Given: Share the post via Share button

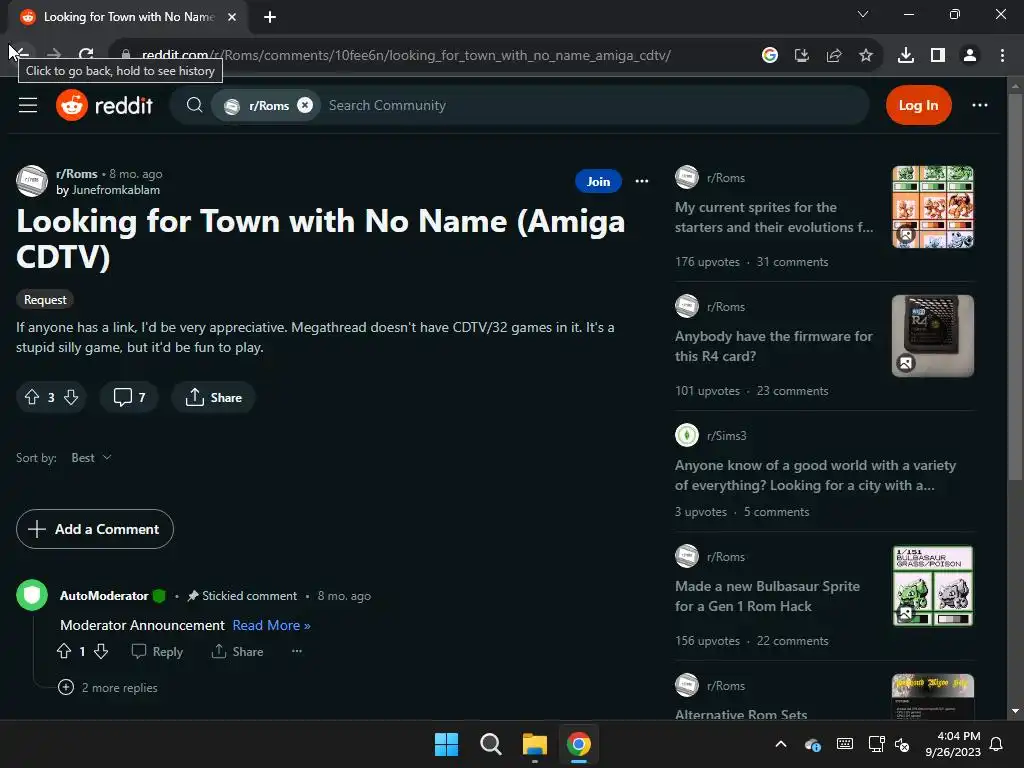Looking at the screenshot, I should (214, 397).
